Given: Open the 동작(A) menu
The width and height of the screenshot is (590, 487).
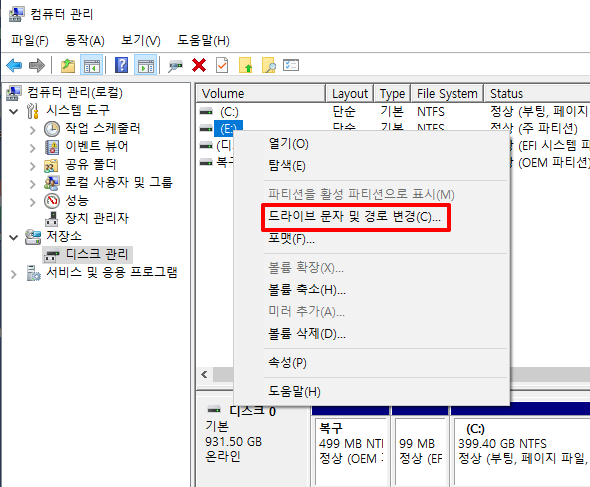Looking at the screenshot, I should 85,40.
